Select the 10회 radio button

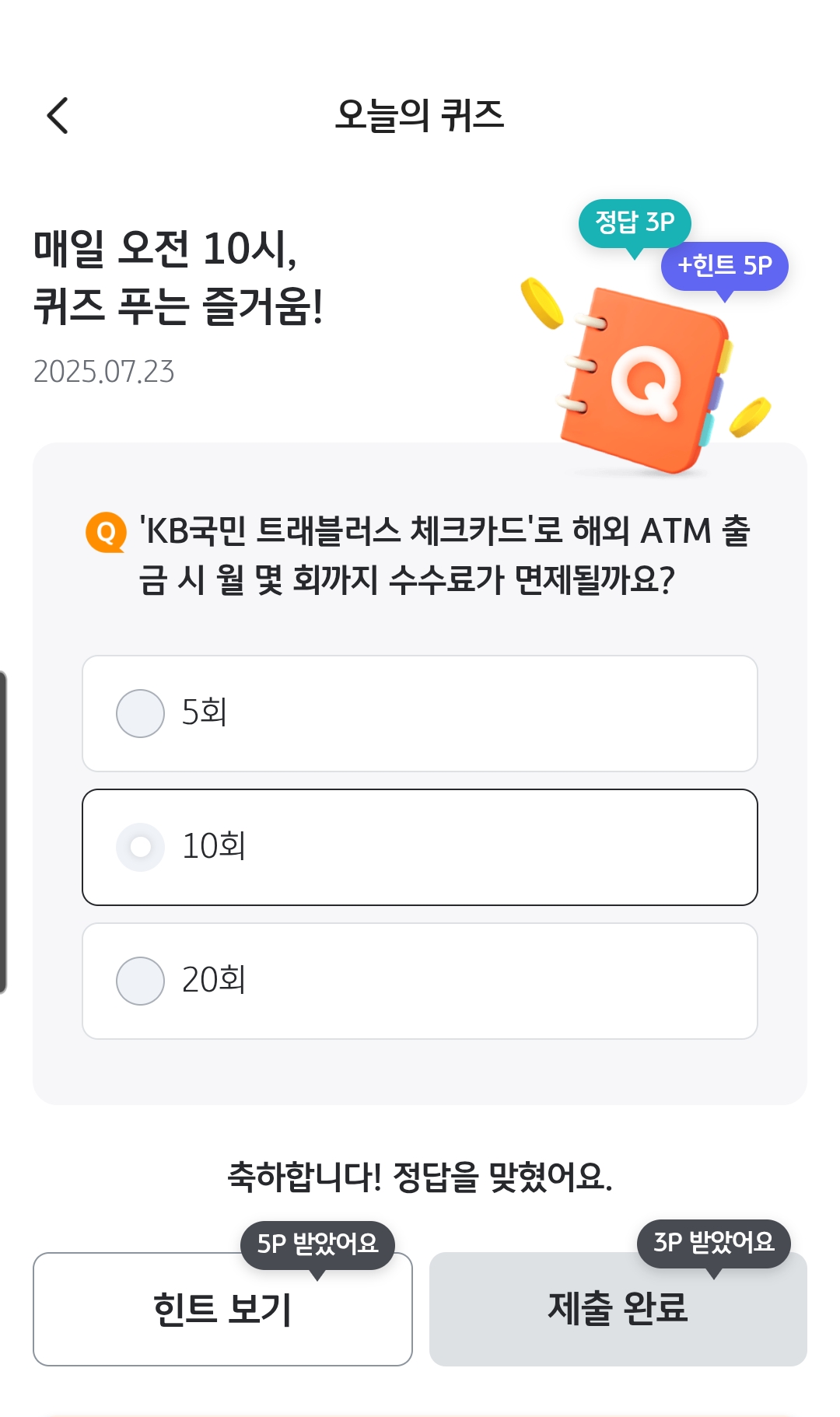[140, 847]
